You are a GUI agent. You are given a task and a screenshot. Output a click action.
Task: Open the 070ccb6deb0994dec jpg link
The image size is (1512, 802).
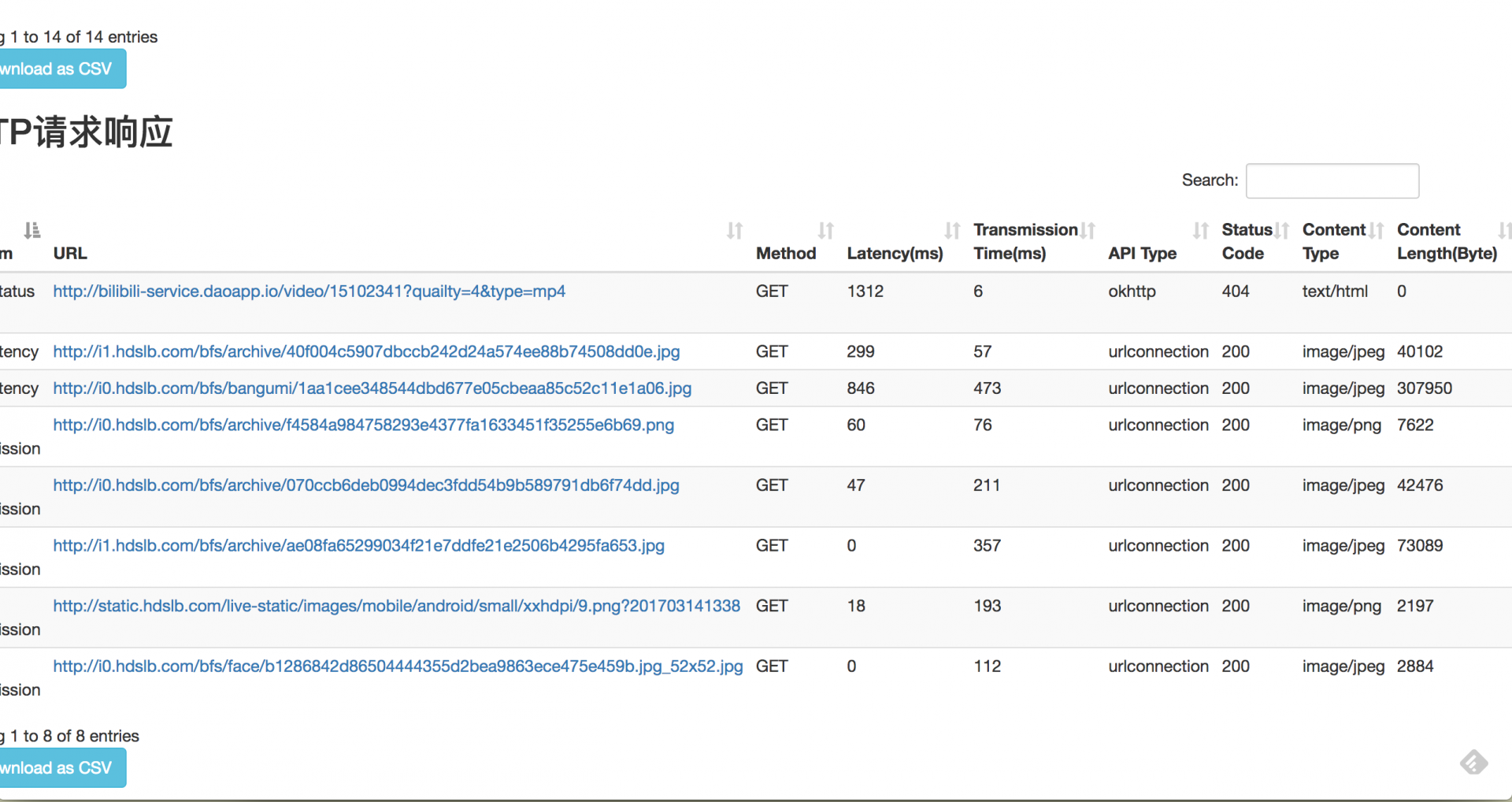click(365, 485)
